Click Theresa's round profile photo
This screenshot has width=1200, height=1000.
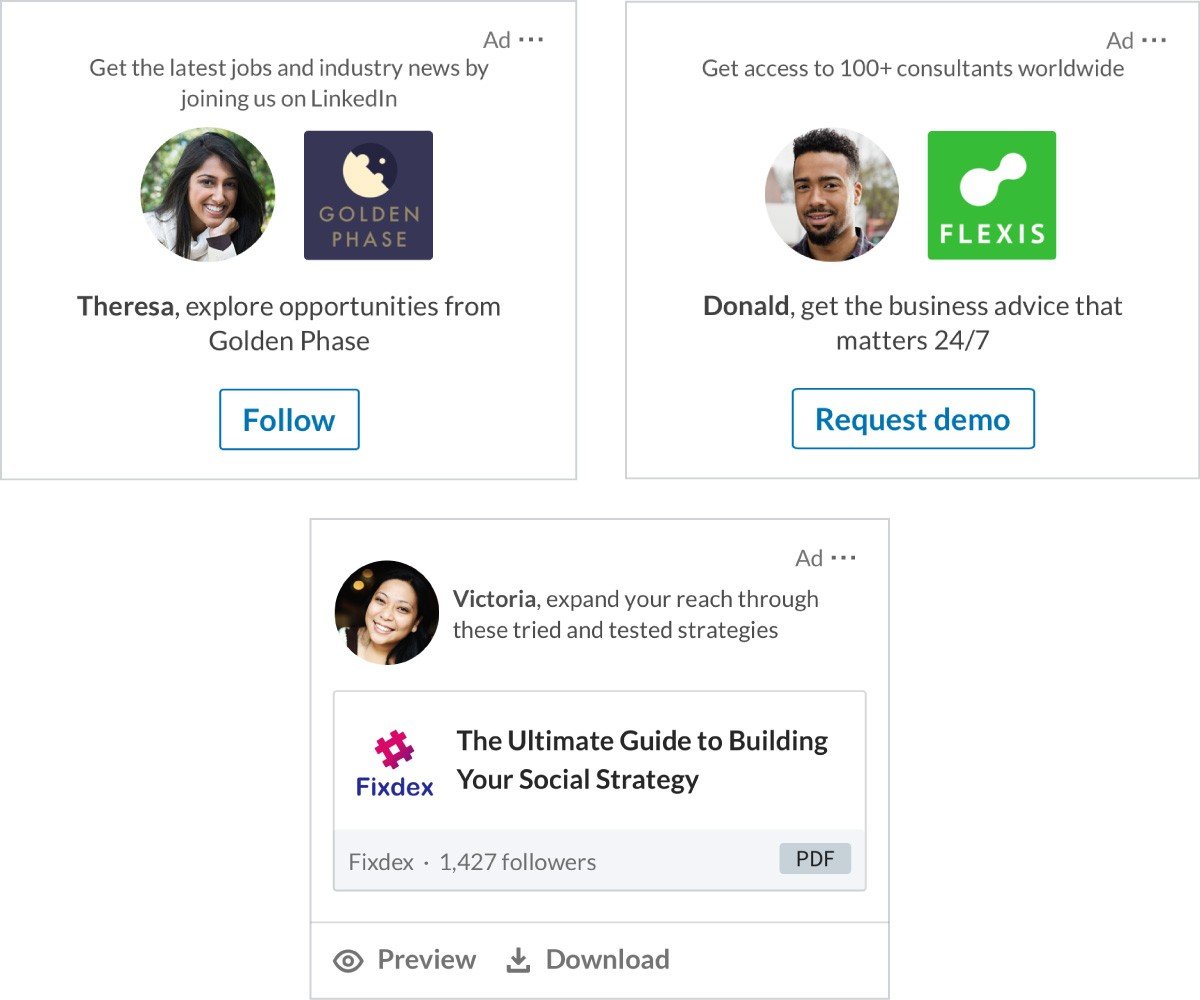[x=207, y=195]
